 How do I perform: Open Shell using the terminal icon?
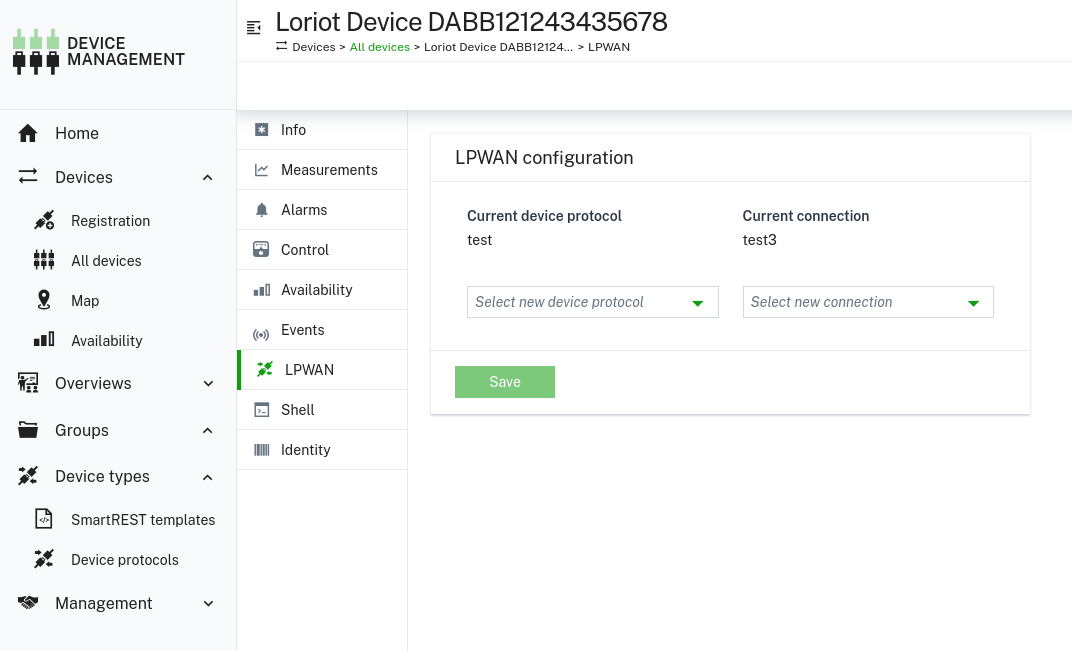[261, 409]
